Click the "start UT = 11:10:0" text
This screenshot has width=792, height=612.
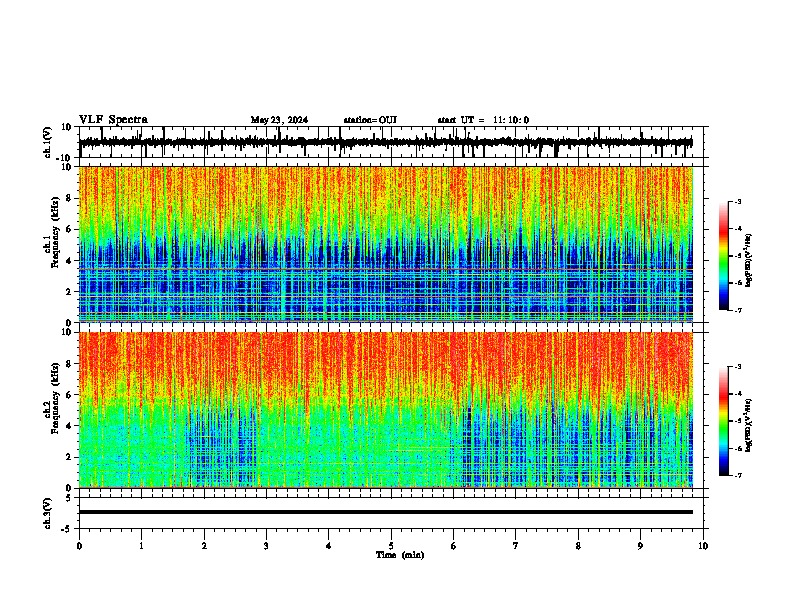(x=483, y=120)
